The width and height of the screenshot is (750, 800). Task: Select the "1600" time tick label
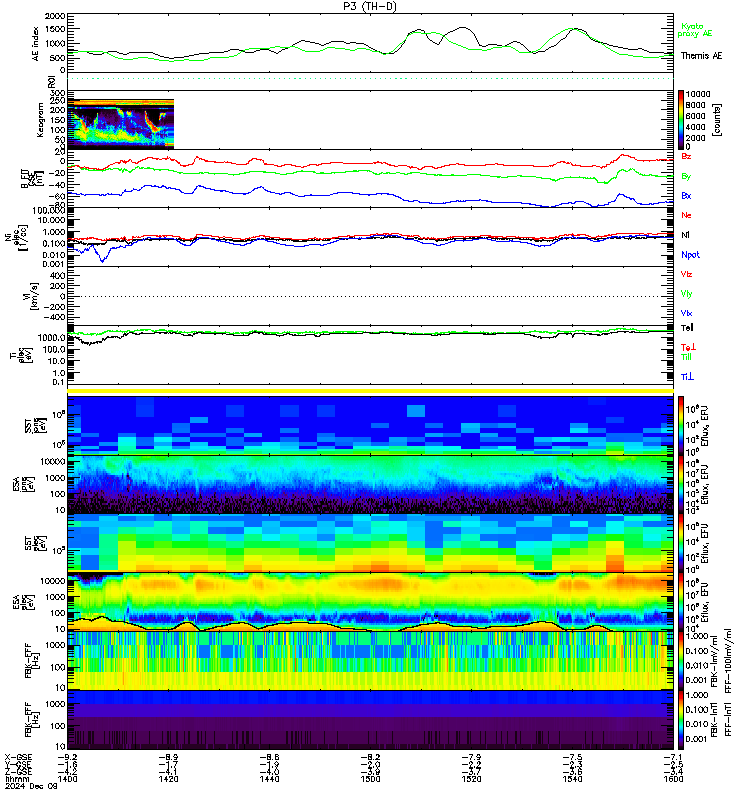[673, 779]
